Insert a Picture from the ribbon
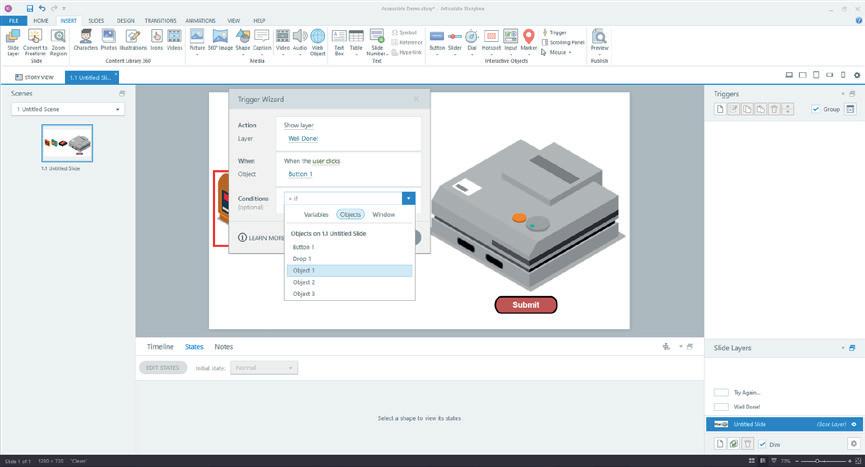The width and height of the screenshot is (865, 467). pyautogui.click(x=197, y=40)
